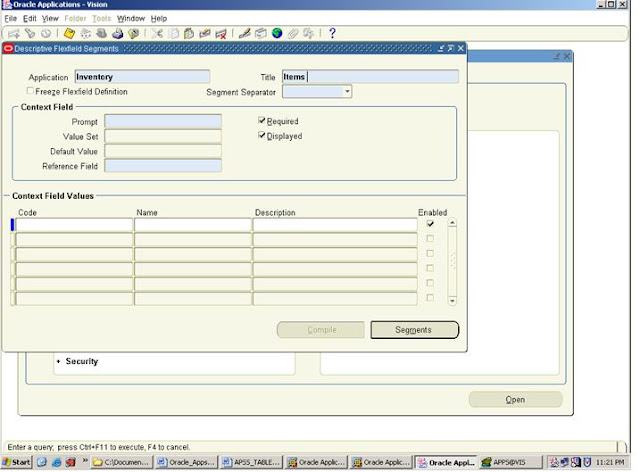Click first row Code field
Image resolution: width=640 pixels, height=472 pixels.
pyautogui.click(x=74, y=225)
